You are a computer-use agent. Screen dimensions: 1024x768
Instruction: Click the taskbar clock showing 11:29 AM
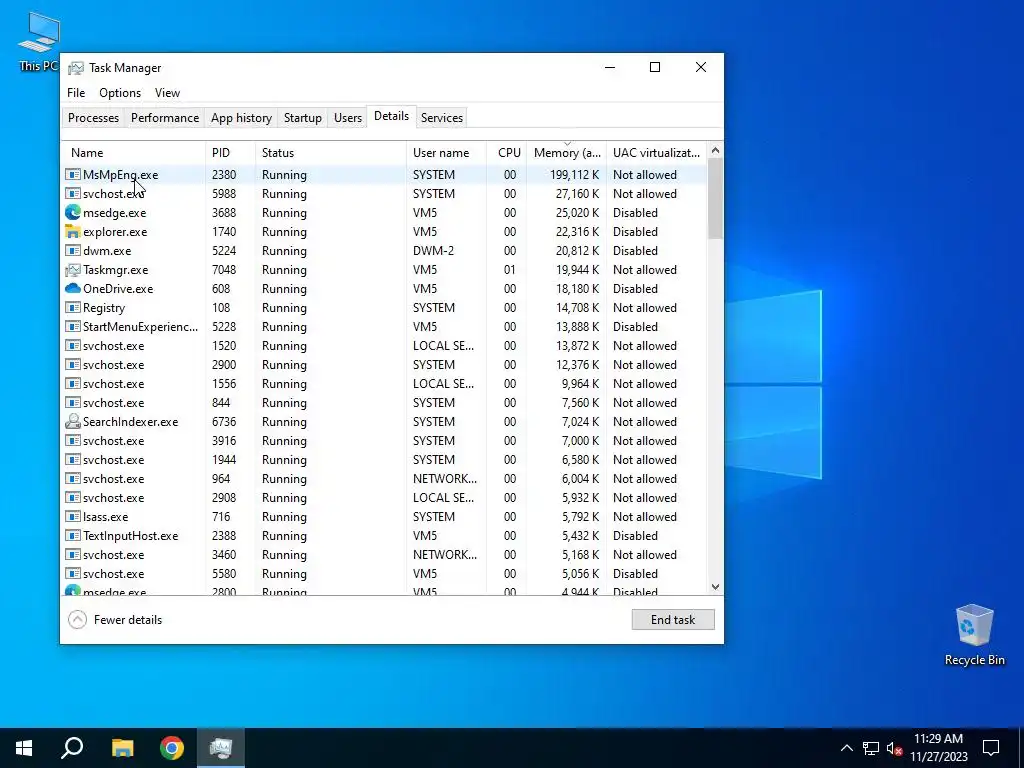click(x=938, y=748)
